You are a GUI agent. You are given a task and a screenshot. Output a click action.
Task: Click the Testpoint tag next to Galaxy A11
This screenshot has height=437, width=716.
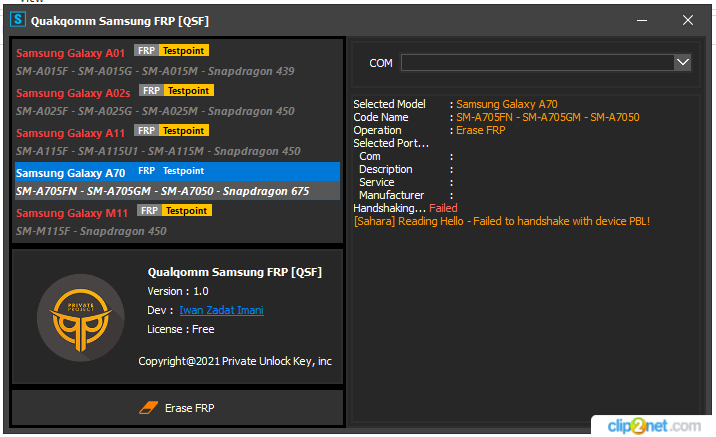(x=184, y=130)
